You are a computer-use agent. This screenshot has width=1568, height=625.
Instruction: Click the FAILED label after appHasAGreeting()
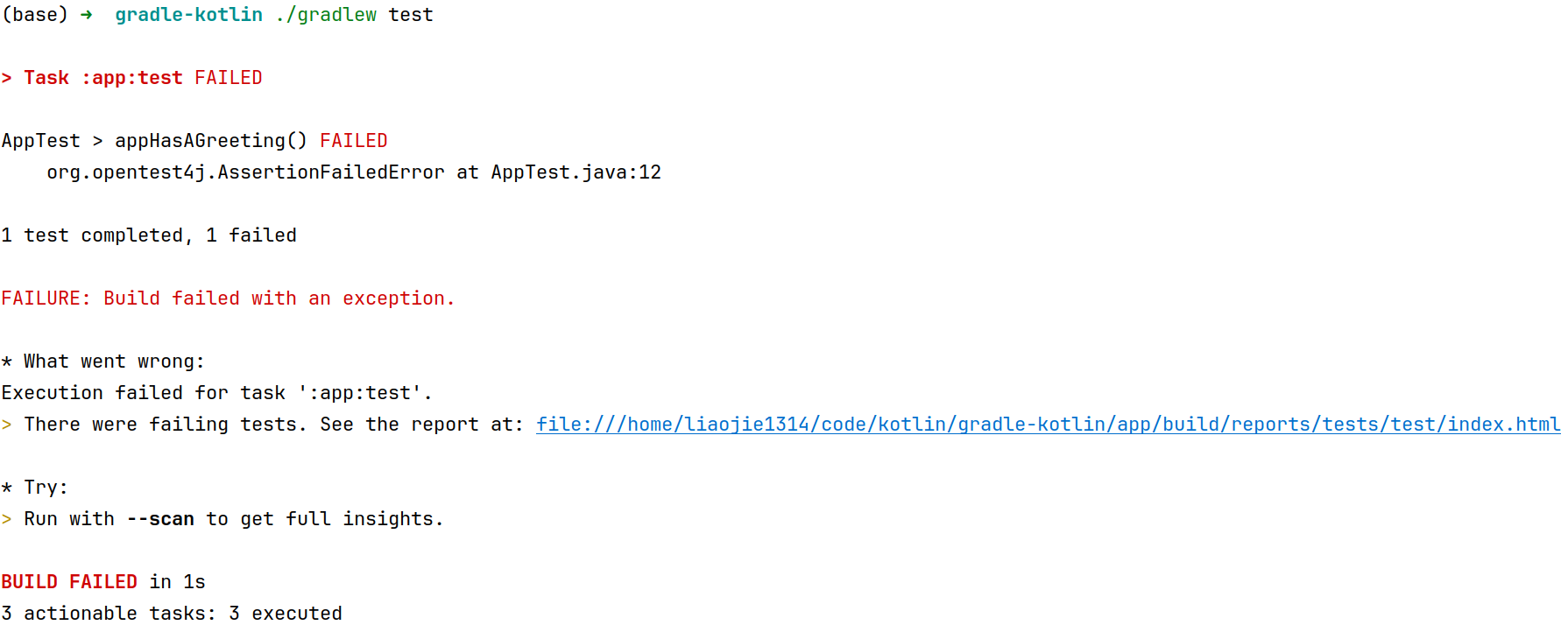[354, 141]
